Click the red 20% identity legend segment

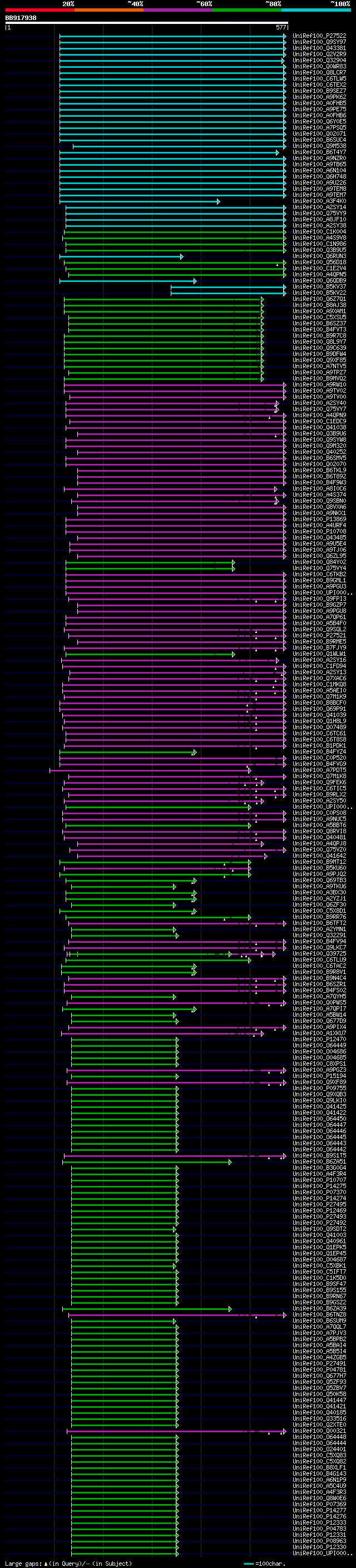(x=39, y=10)
